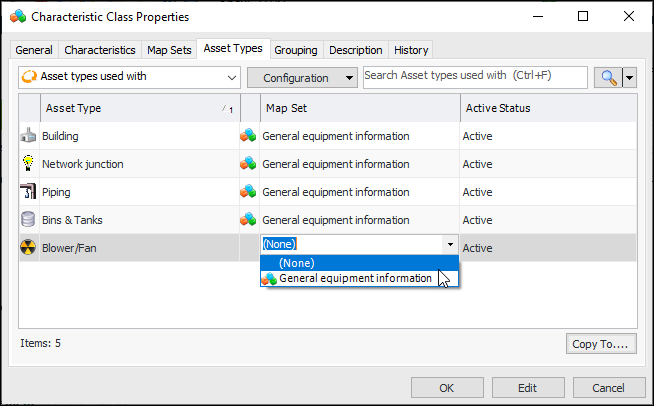654x406 pixels.
Task: Expand the search options arrow
Action: (x=629, y=77)
